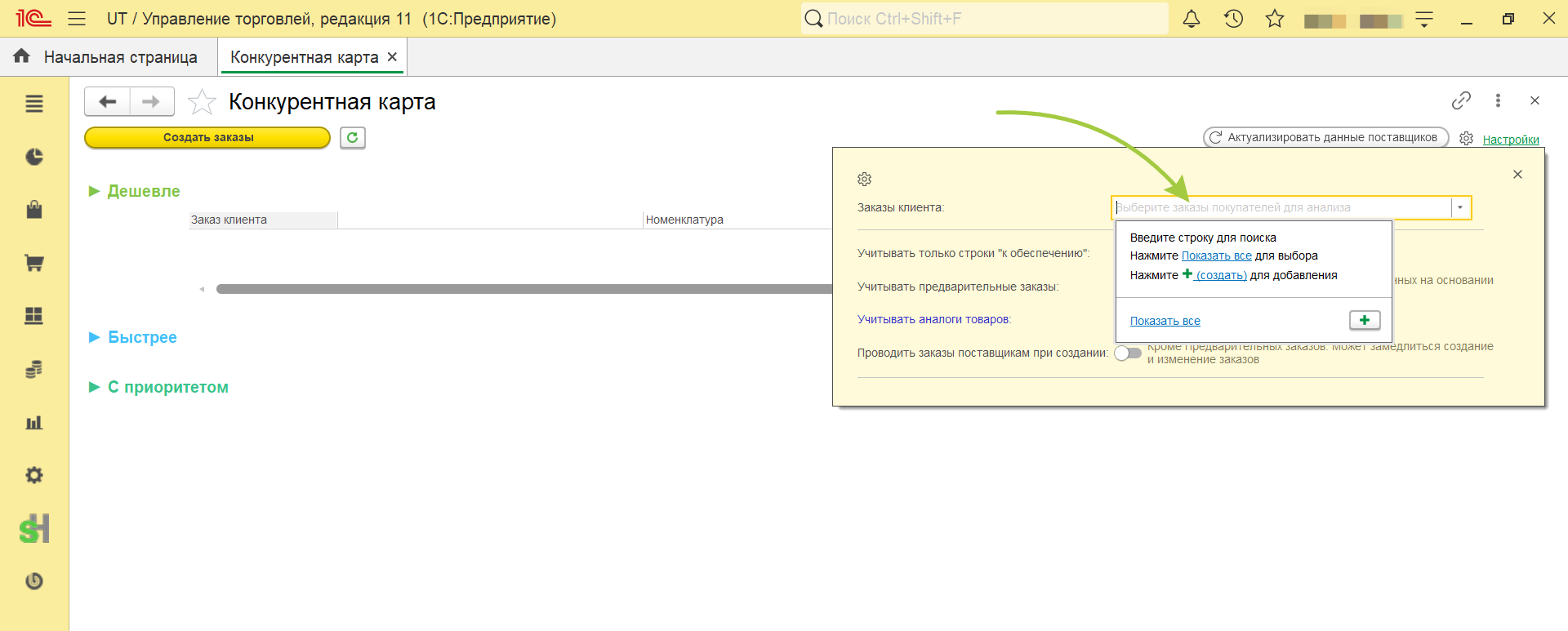1568x631 pixels.
Task: Open favorites star in title bar
Action: (1275, 19)
